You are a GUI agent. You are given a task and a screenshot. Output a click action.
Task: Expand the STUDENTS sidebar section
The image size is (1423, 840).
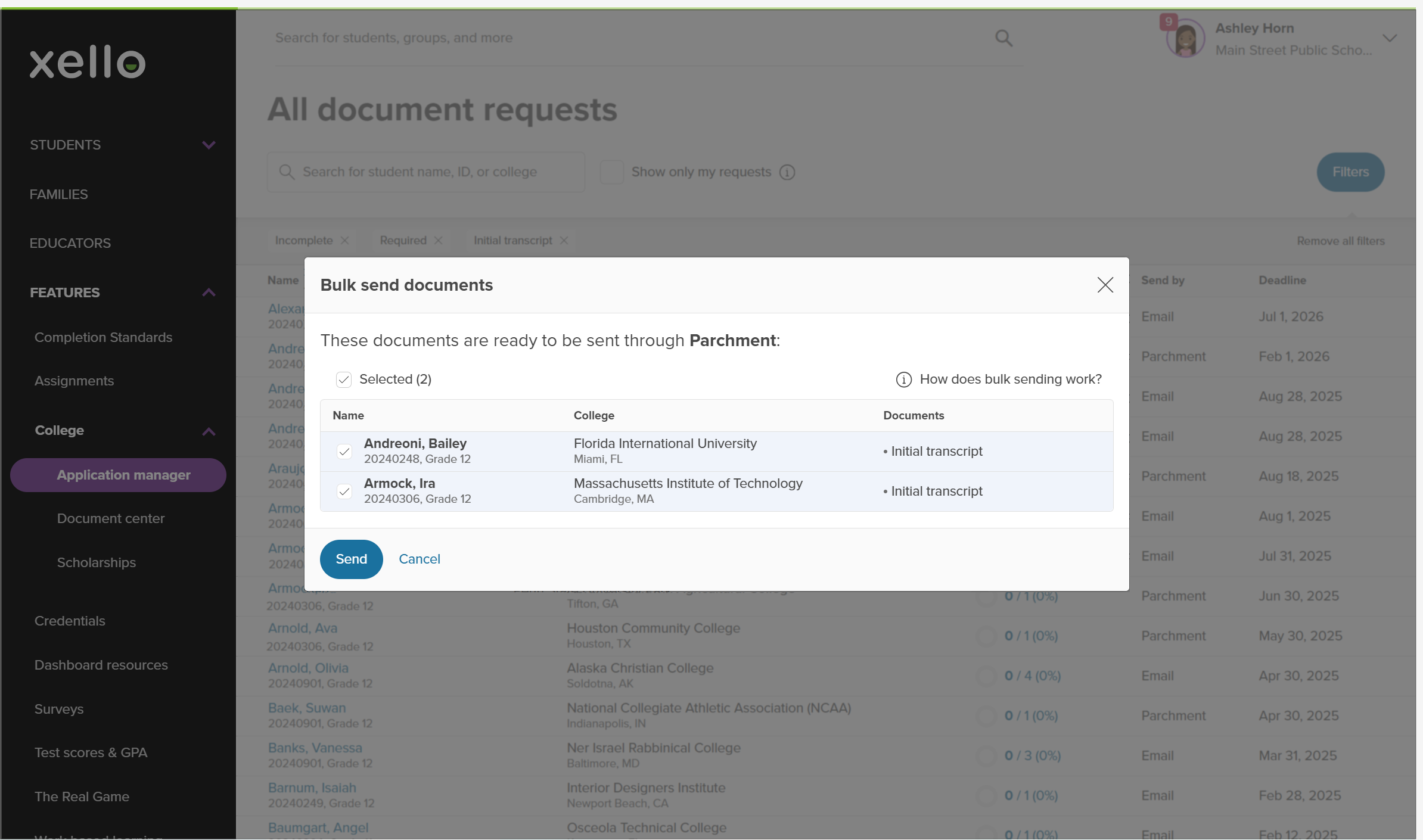(209, 145)
